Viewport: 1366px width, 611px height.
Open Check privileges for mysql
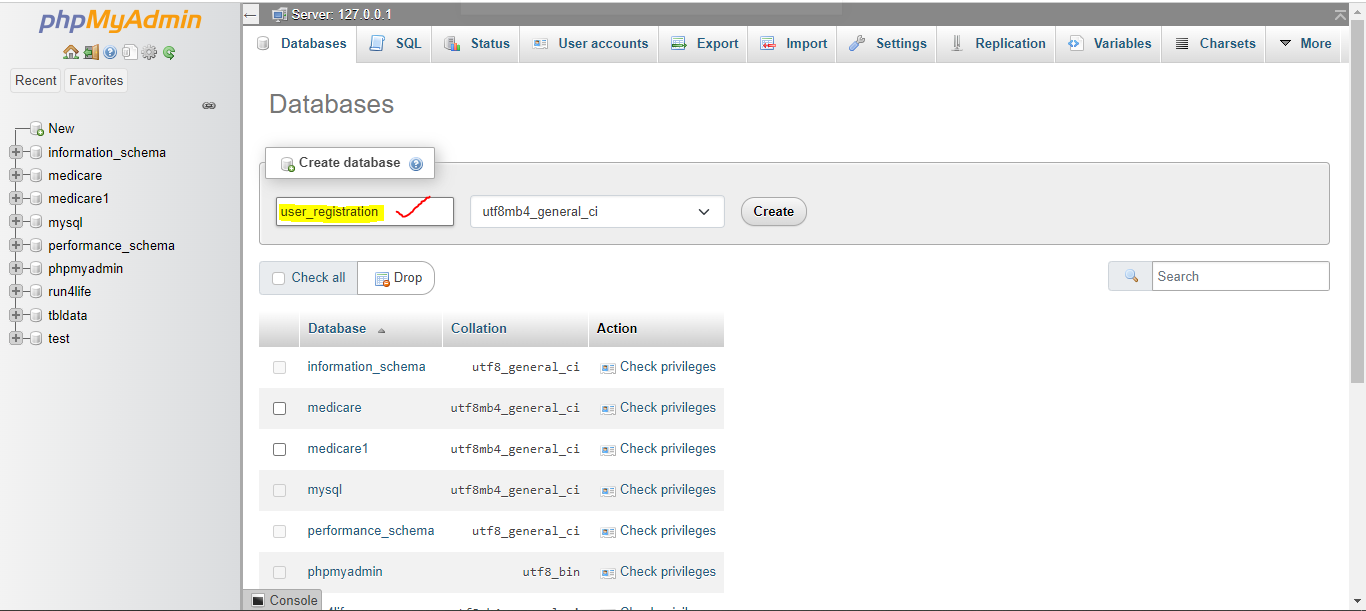(x=658, y=490)
